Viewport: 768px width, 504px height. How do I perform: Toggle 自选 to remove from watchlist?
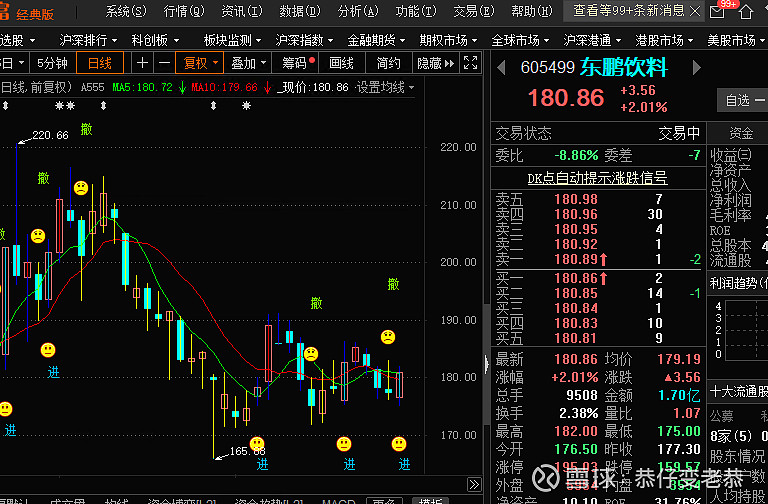click(743, 100)
